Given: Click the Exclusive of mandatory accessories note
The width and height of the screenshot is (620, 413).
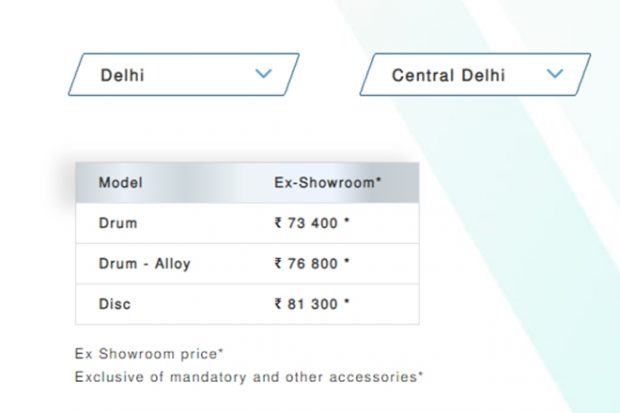Looking at the screenshot, I should [x=249, y=377].
